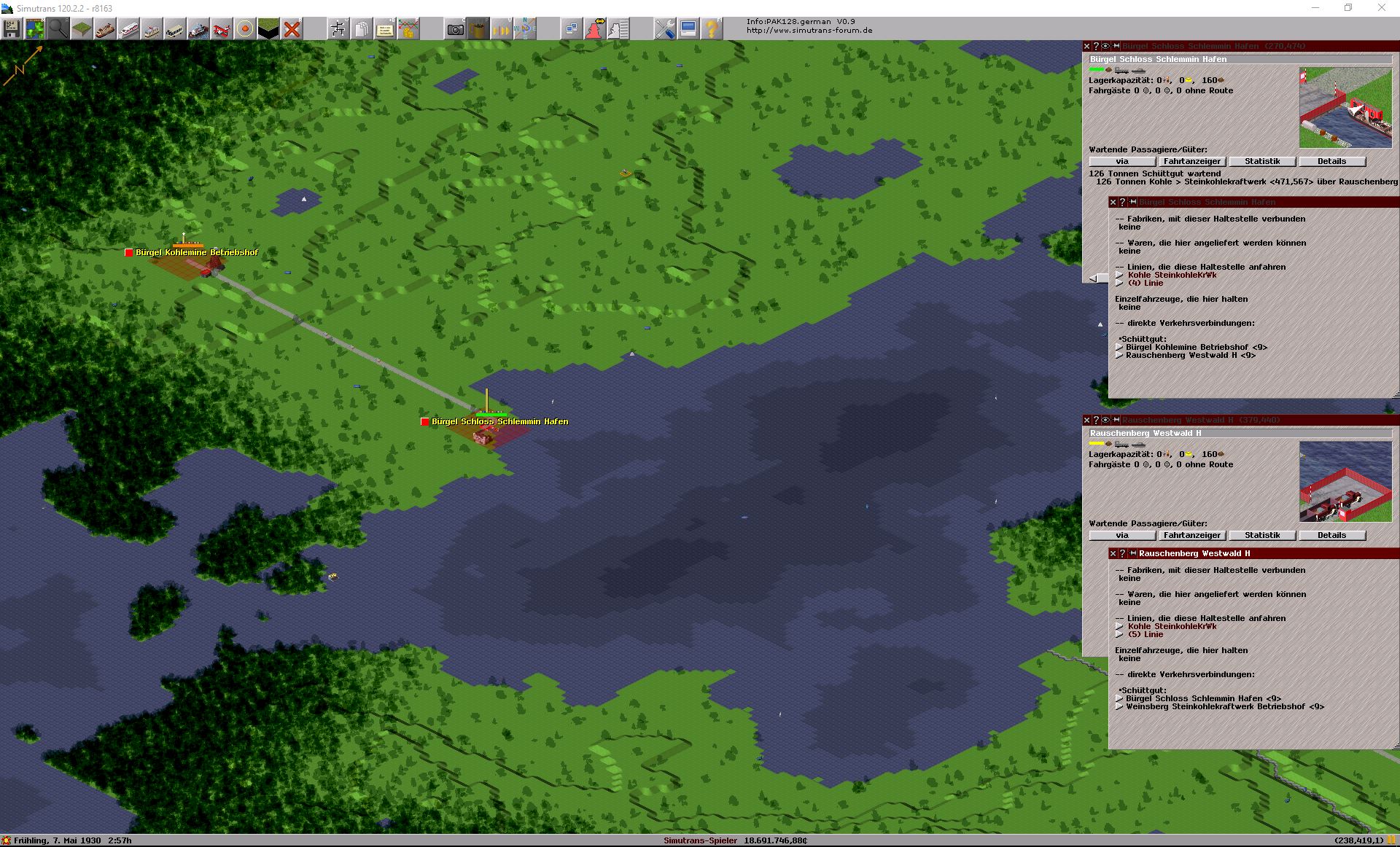Pin the Bürgel Schloss Schlemmin Hafen details window
The height and width of the screenshot is (847, 1400).
tap(1132, 202)
